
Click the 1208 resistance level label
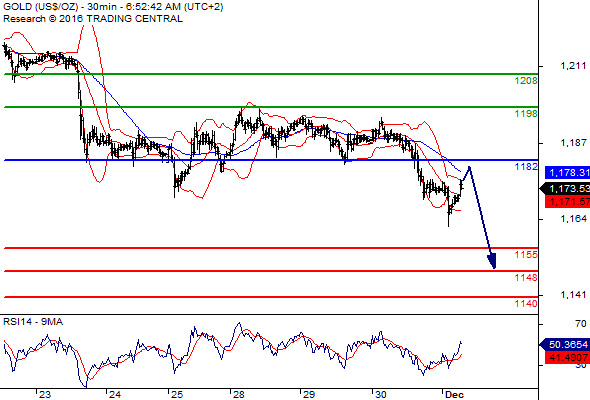(x=526, y=81)
